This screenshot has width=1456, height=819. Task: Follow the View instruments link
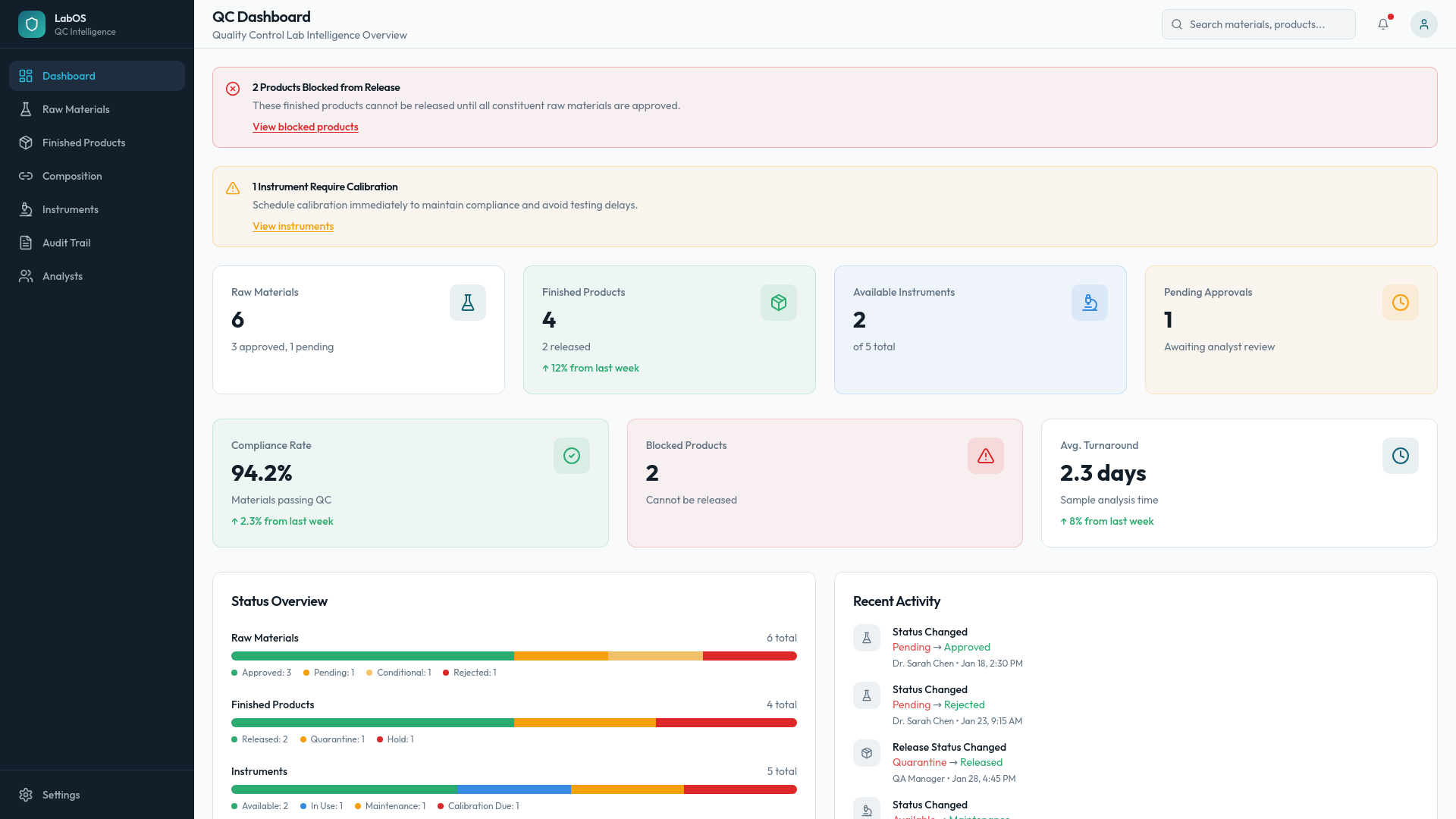[x=293, y=226]
